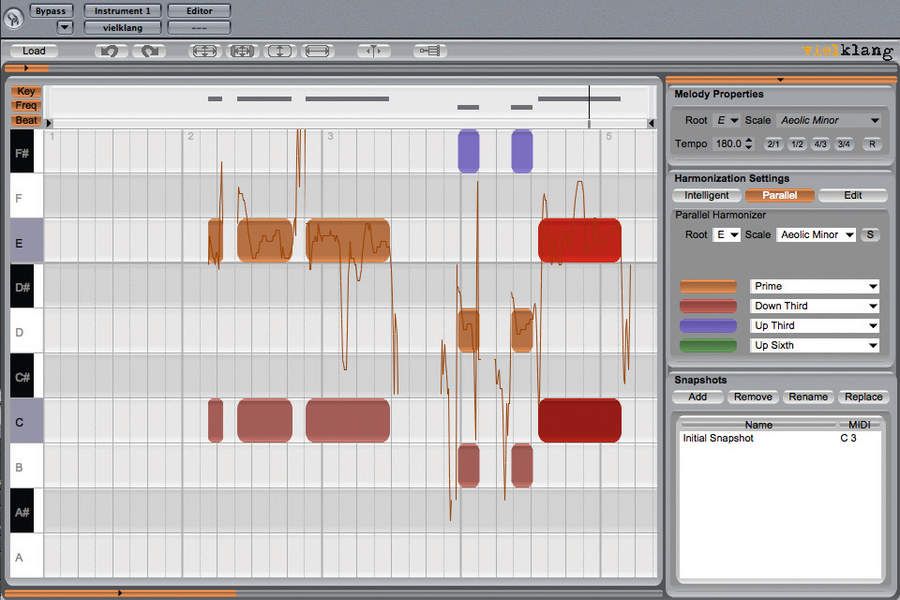
Task: Click the F# black piano key
Action: (22, 151)
